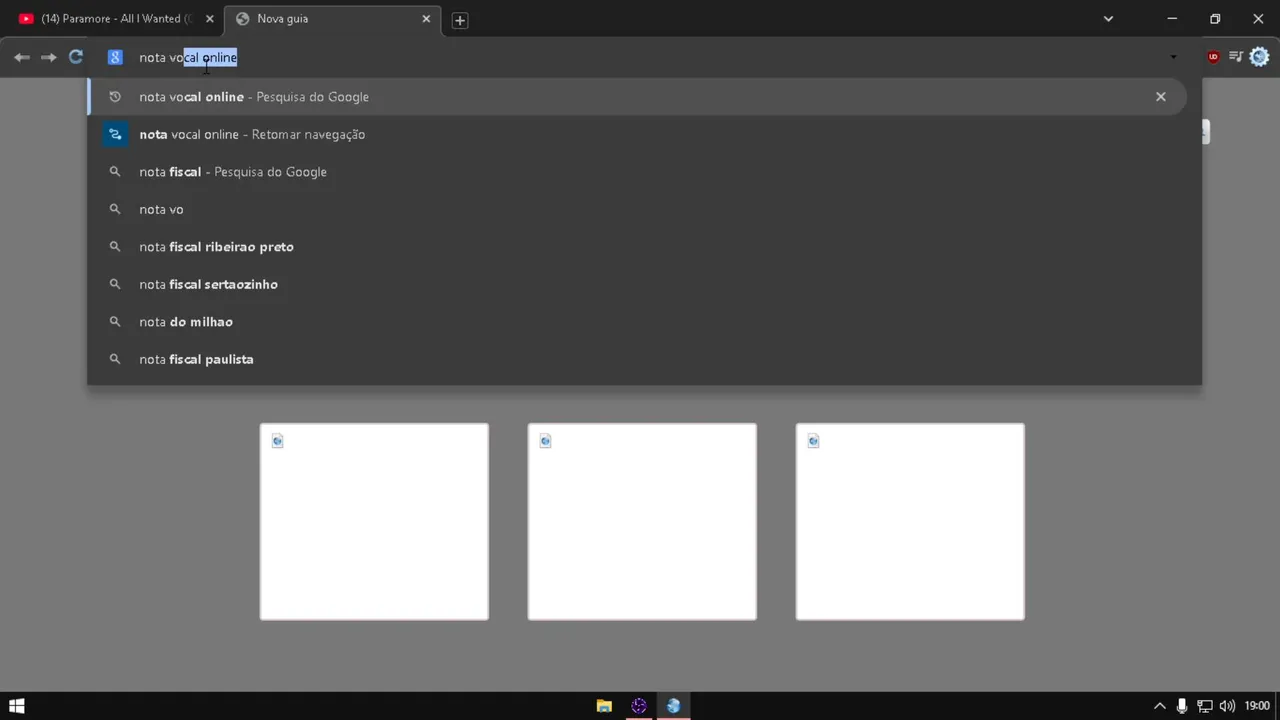Go forward with the forward arrow
Screen dimensions: 1280x720
[x=48, y=57]
